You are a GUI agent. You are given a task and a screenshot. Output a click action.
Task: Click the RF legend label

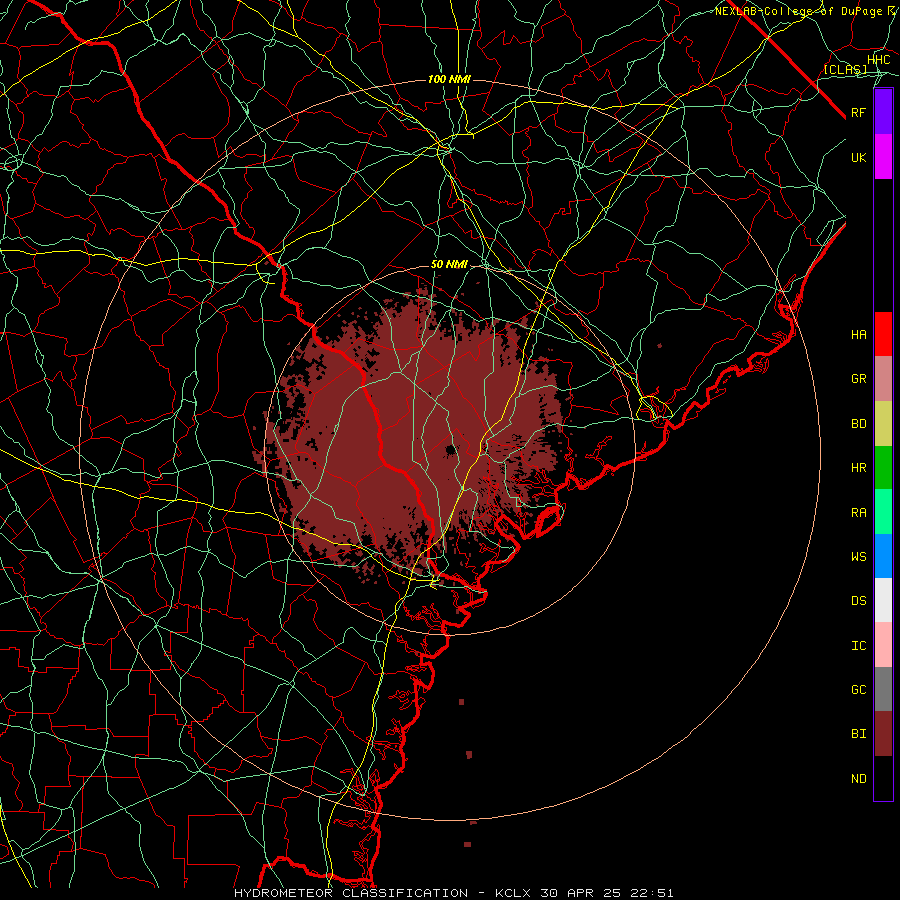(858, 112)
